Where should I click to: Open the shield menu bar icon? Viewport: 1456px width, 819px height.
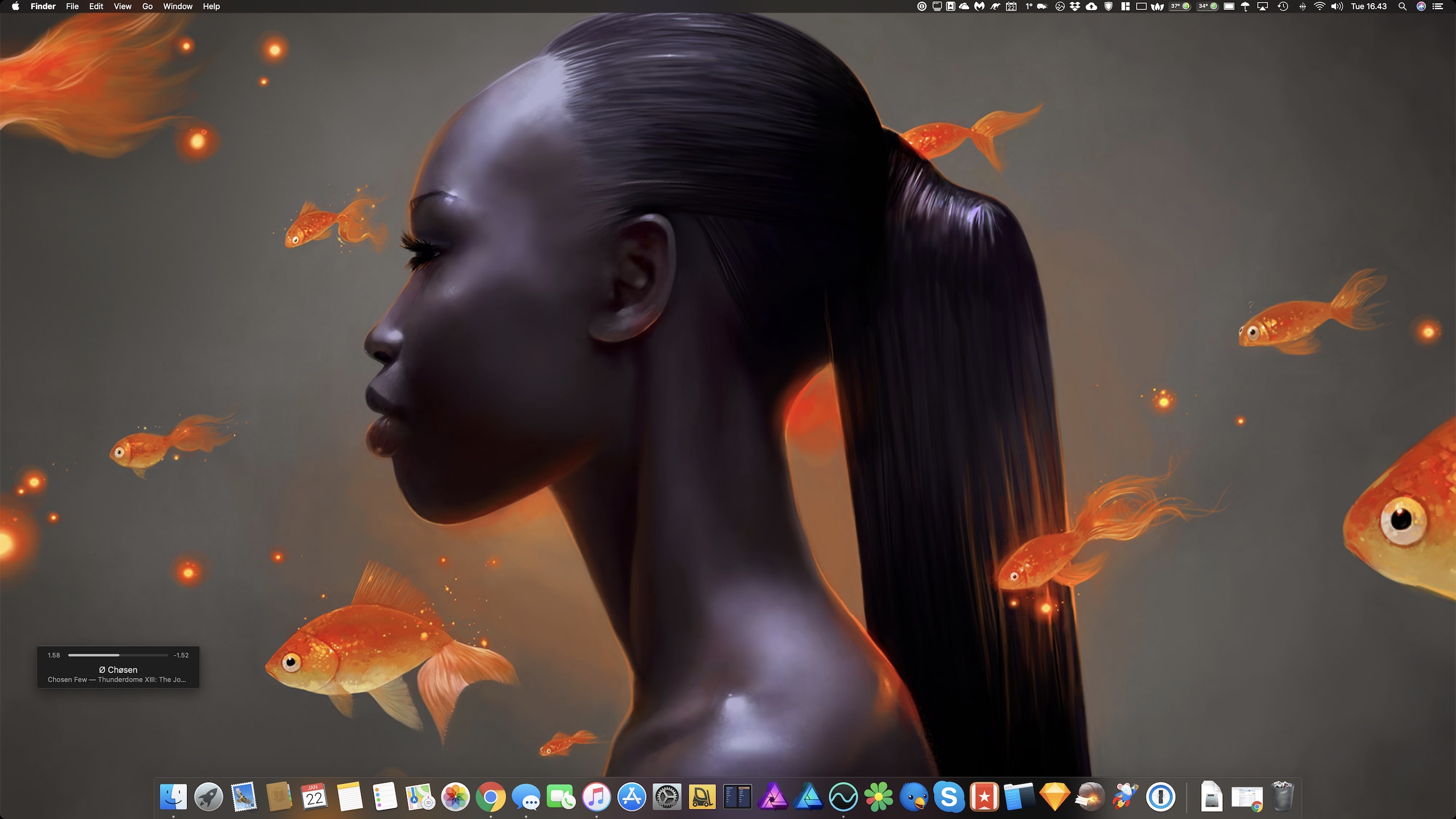click(1108, 6)
